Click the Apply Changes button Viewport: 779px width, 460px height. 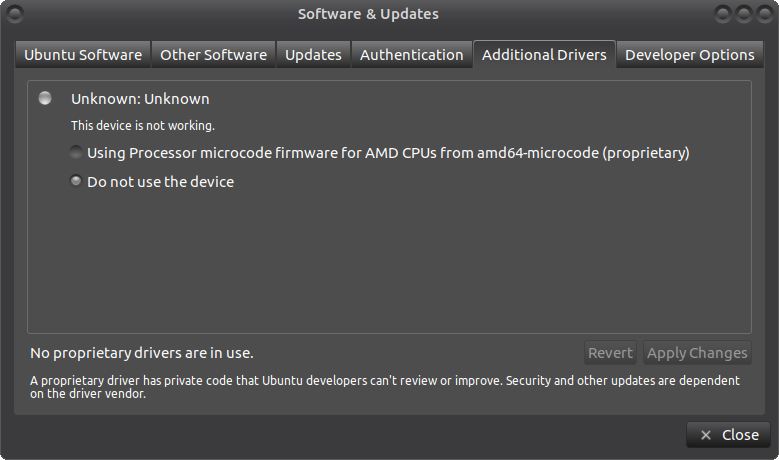click(x=697, y=353)
